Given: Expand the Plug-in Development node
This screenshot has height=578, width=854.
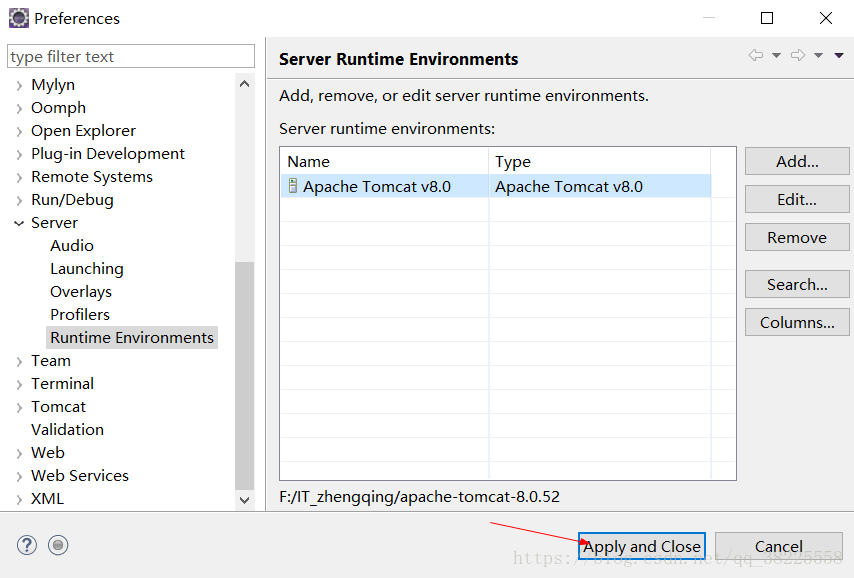Looking at the screenshot, I should (x=20, y=155).
